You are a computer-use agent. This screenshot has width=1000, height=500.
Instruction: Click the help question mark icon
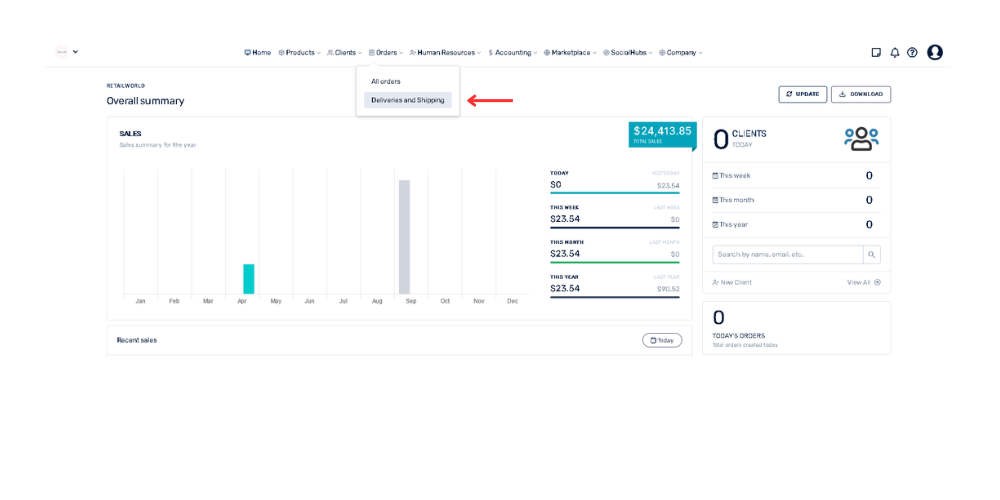pyautogui.click(x=912, y=53)
